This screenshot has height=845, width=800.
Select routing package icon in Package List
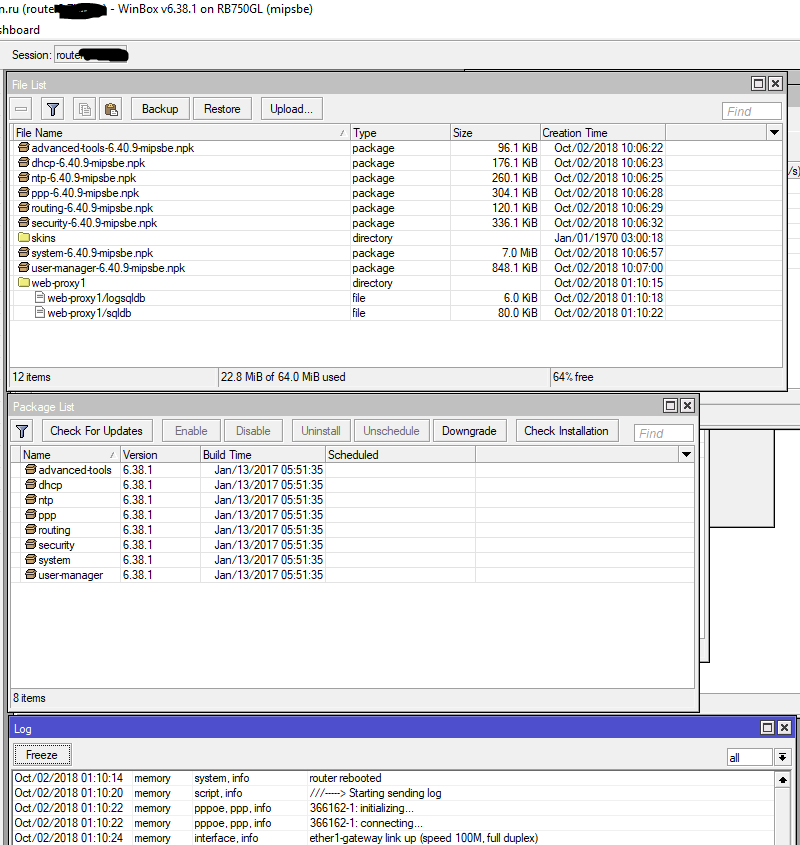pyautogui.click(x=31, y=530)
